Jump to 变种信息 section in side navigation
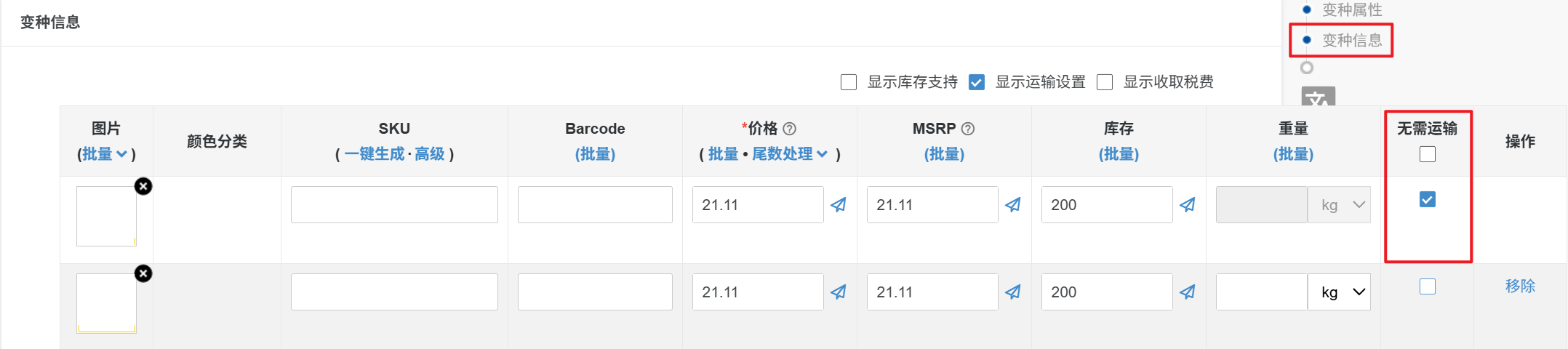Viewport: 1568px width, 349px height. [x=1351, y=41]
